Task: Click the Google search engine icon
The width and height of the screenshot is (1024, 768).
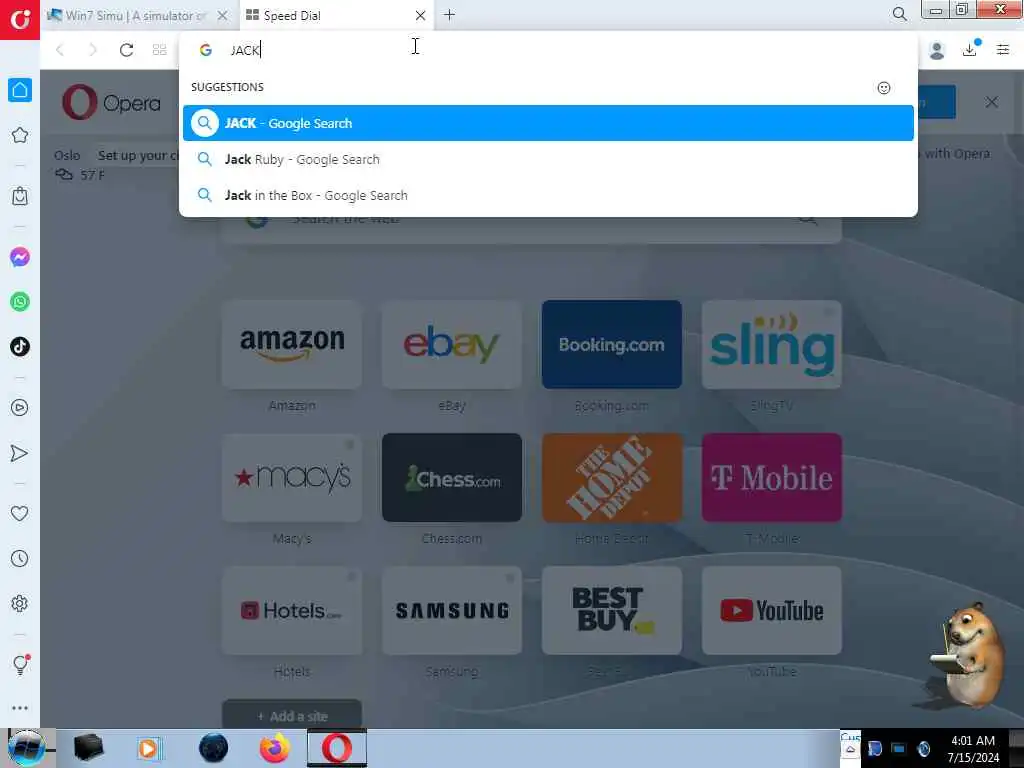Action: coord(206,50)
